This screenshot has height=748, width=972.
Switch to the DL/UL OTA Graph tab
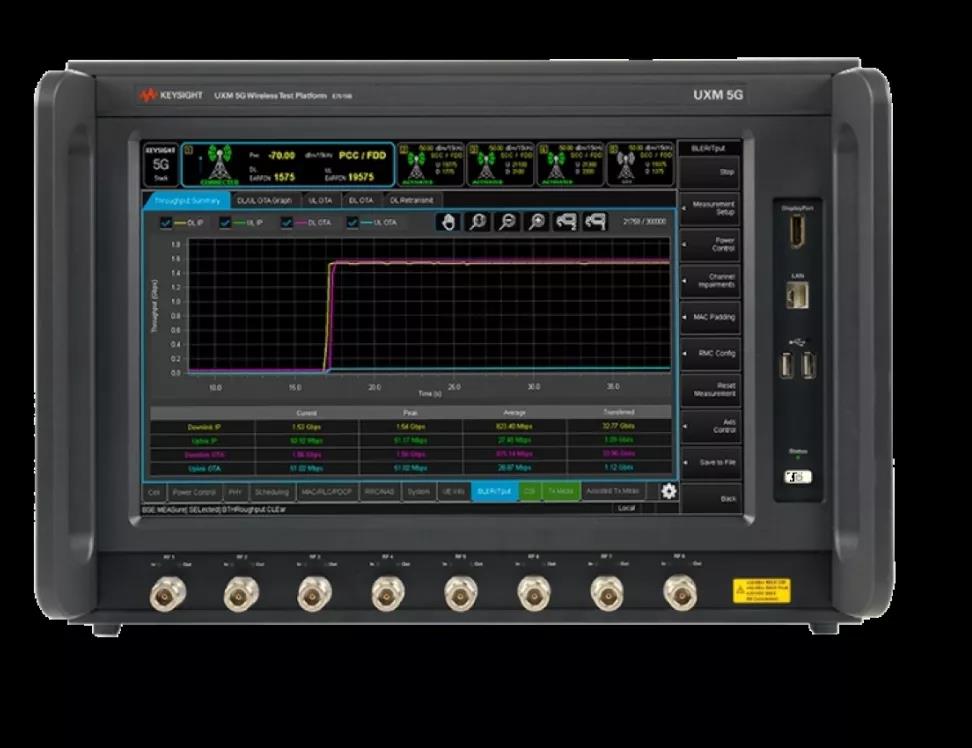(x=265, y=201)
